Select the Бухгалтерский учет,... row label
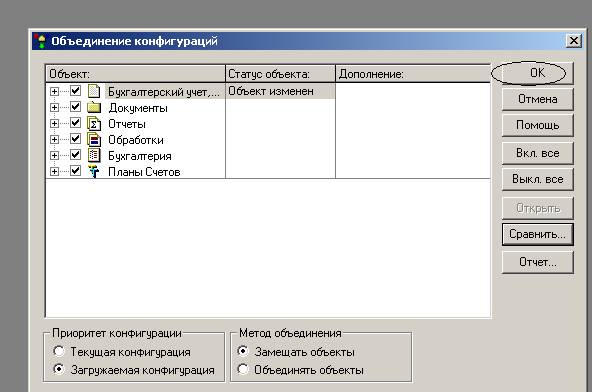592x392 pixels. pos(164,92)
